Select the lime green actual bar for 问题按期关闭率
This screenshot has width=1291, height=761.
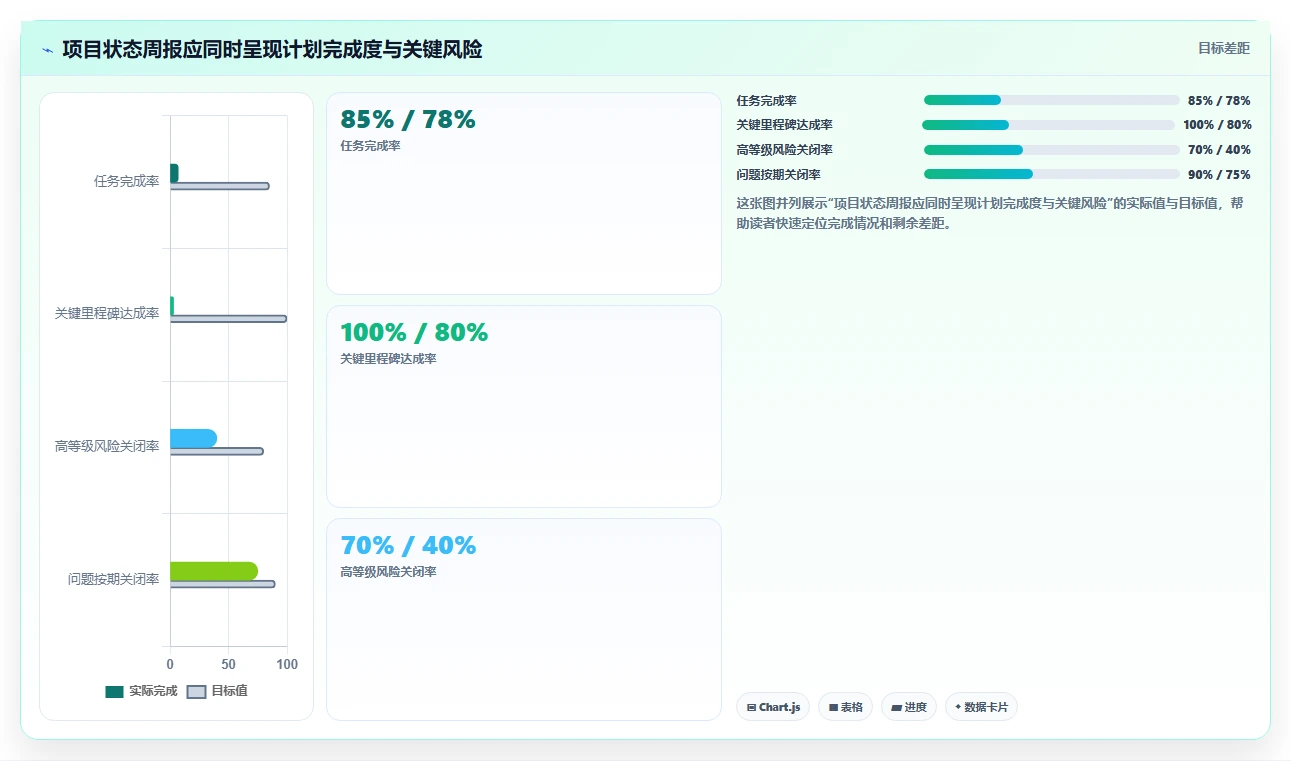pos(214,571)
